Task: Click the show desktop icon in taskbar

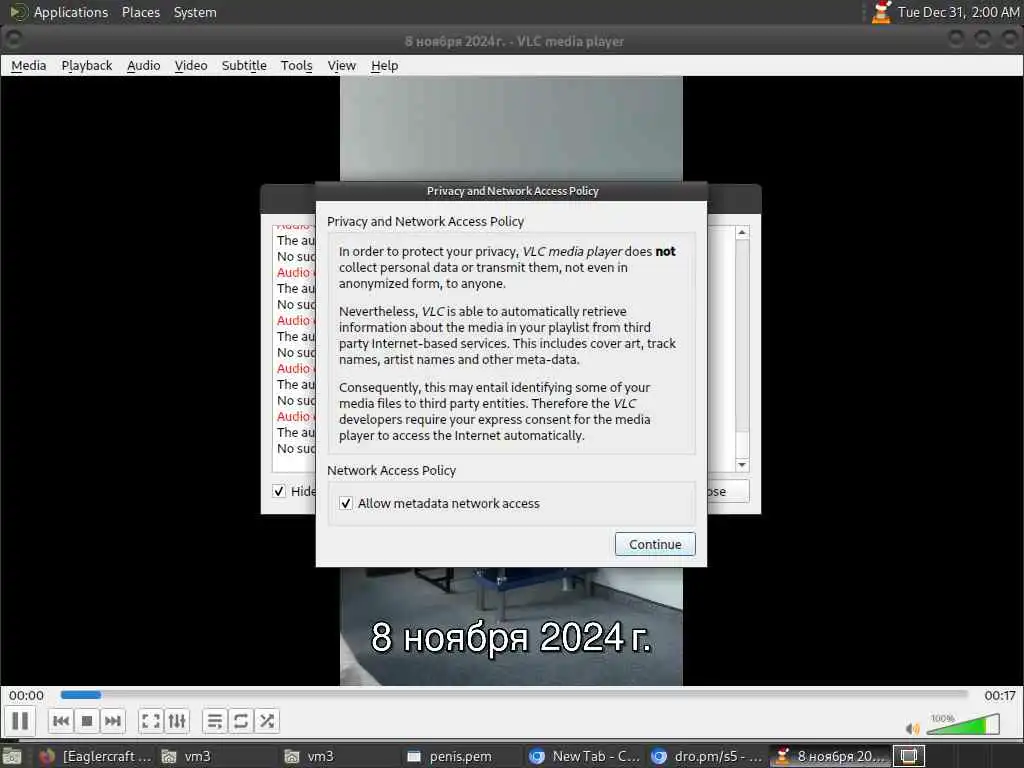Action: pyautogui.click(x=12, y=756)
